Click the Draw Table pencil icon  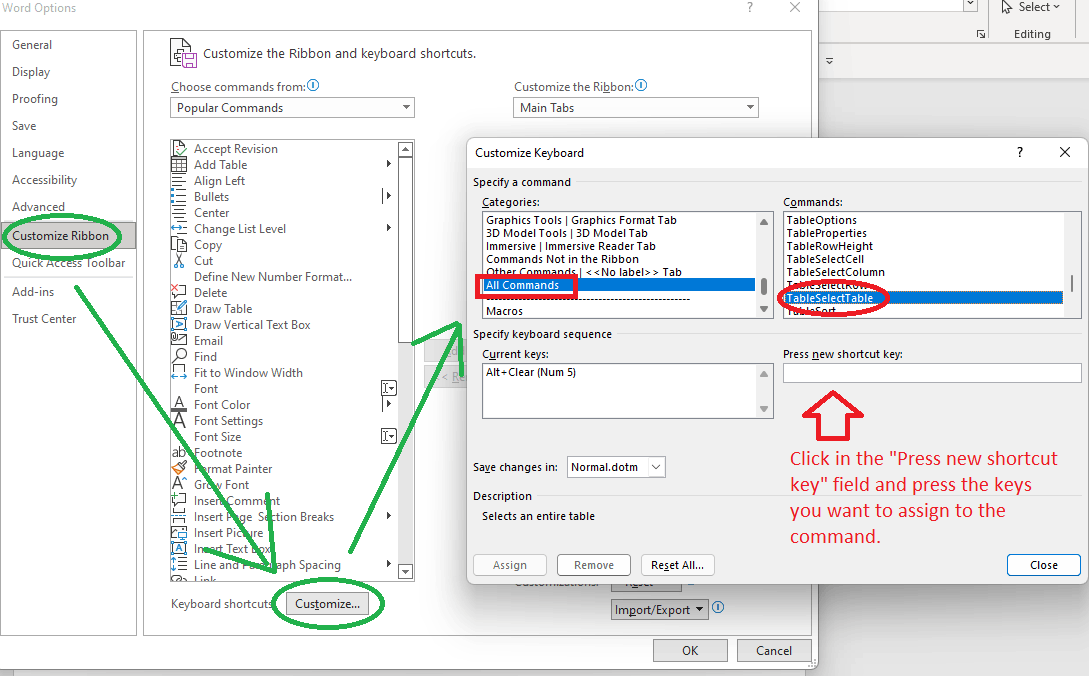[x=179, y=308]
